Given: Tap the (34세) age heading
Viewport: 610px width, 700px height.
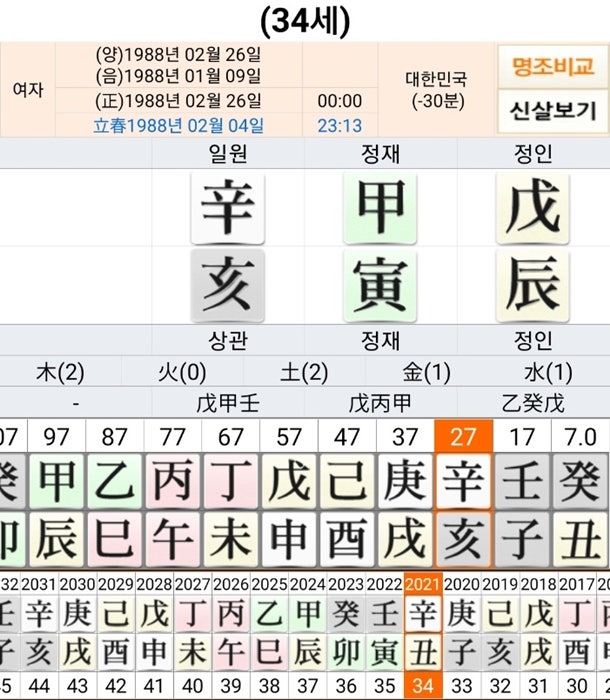Looking at the screenshot, I should click(x=305, y=21).
